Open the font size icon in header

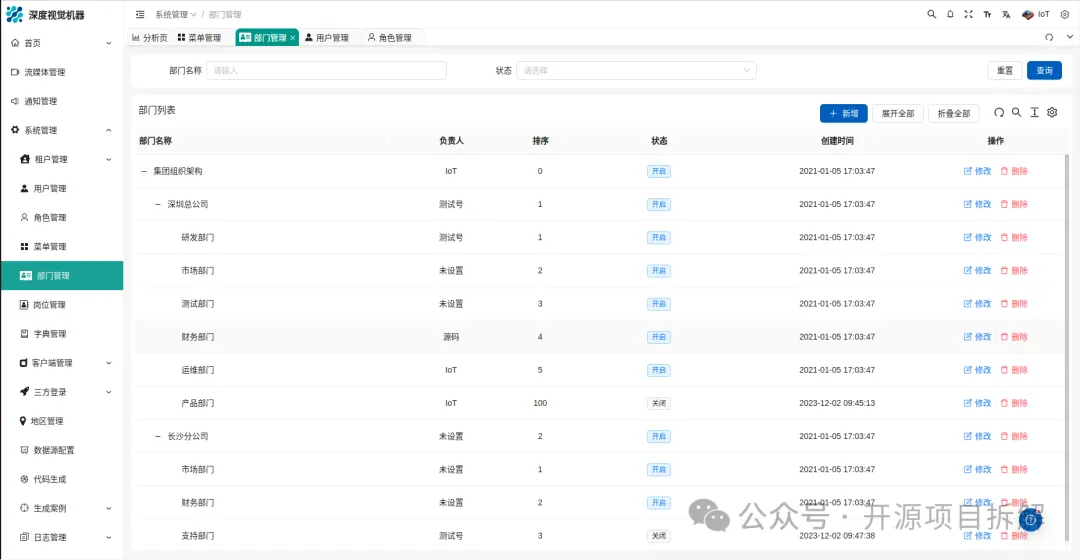tap(987, 14)
